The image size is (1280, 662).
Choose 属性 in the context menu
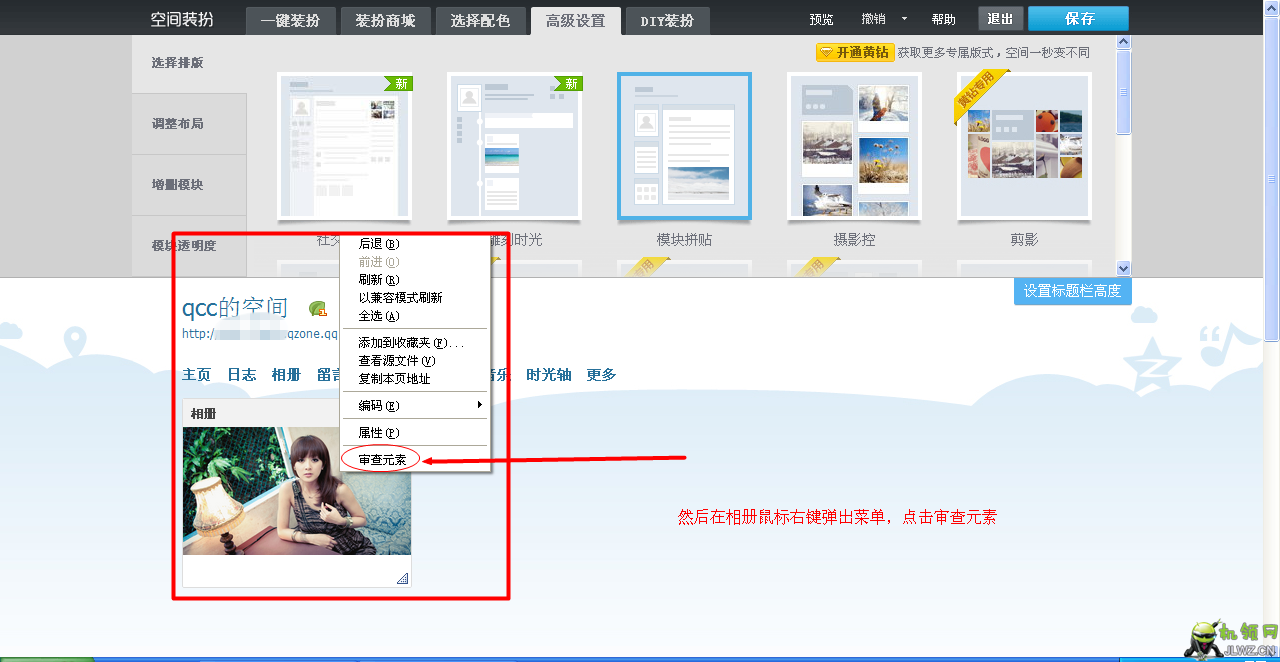pyautogui.click(x=415, y=433)
